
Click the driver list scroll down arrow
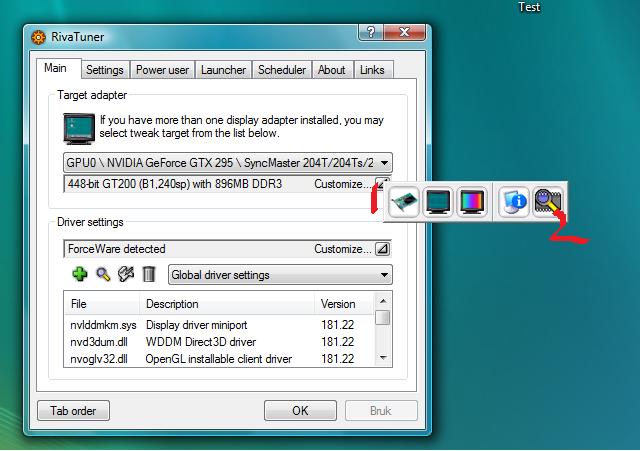383,358
